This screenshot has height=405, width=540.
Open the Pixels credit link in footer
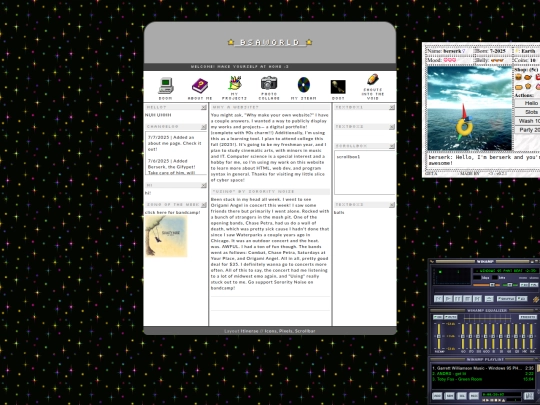point(286,331)
